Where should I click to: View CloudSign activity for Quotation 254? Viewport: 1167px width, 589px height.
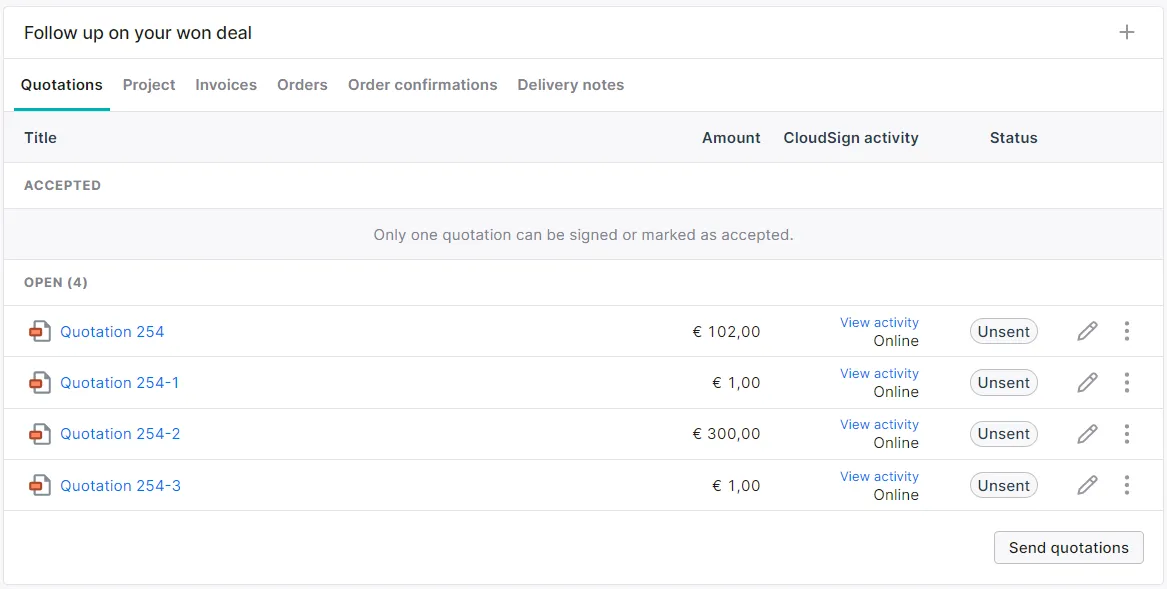(879, 322)
